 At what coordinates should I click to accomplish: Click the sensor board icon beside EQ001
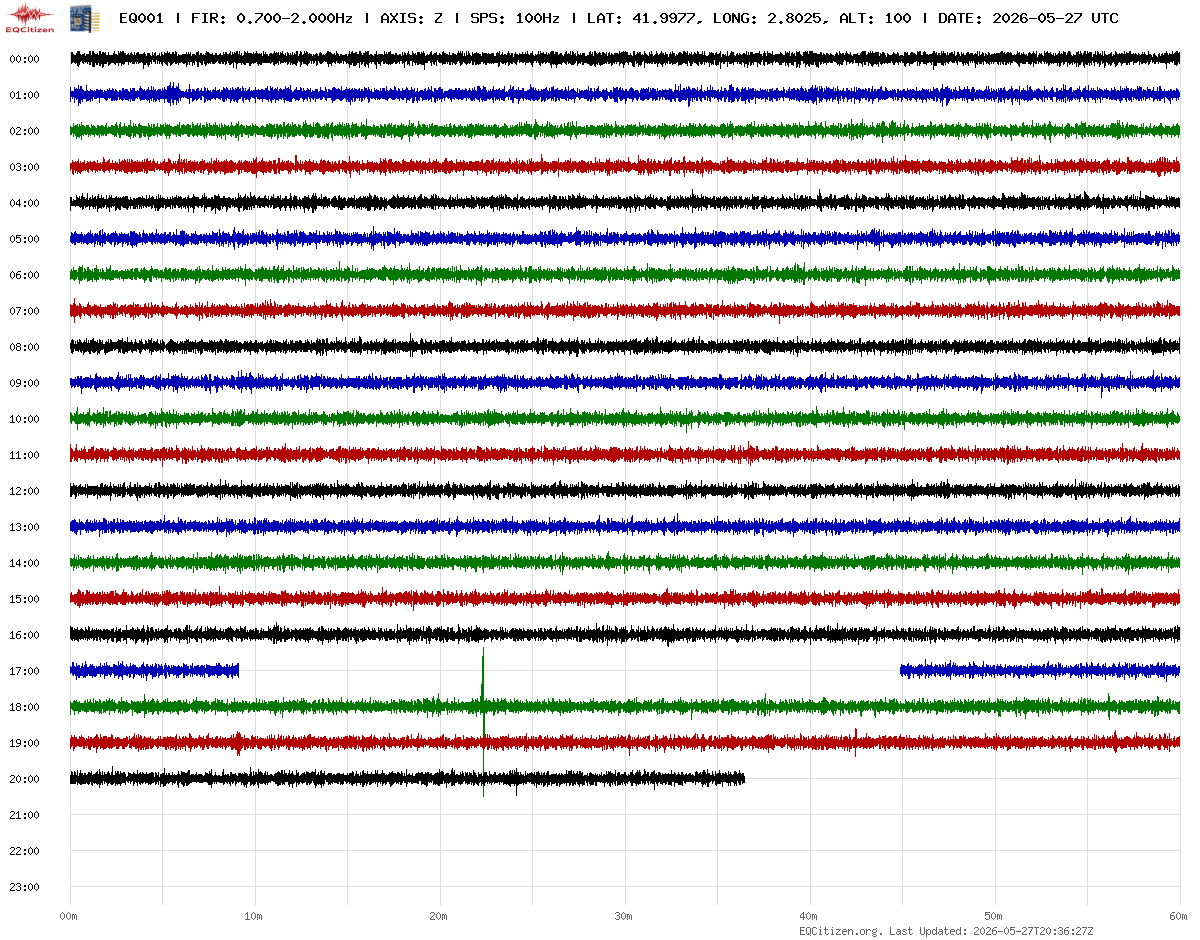tap(77, 18)
